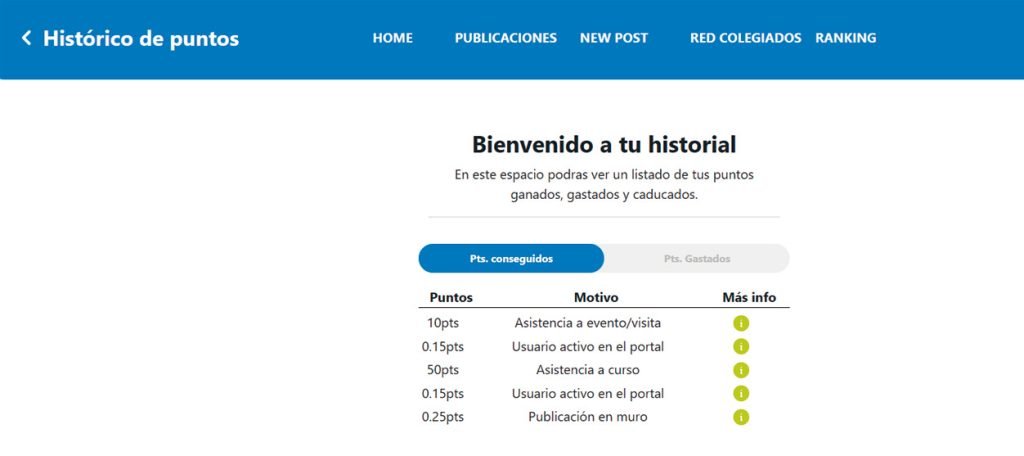Open info icon for first Usuario activo row
Screen dimensions: 1024x456
pyautogui.click(x=741, y=346)
